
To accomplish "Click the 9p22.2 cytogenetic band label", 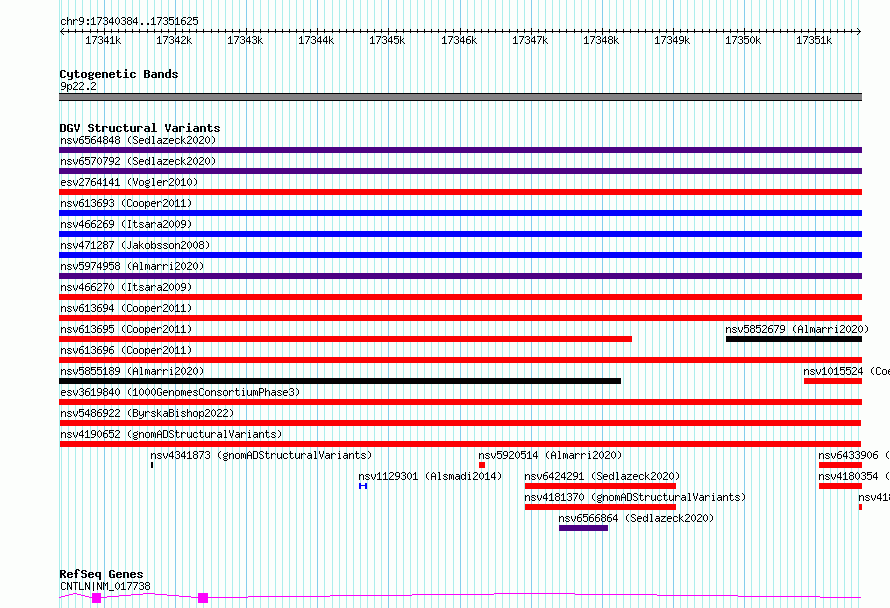I will 78,86.
